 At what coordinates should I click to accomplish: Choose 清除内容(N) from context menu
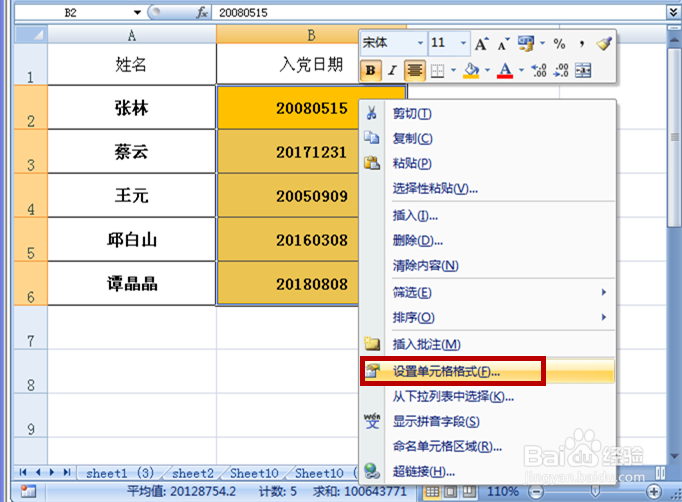(487, 265)
